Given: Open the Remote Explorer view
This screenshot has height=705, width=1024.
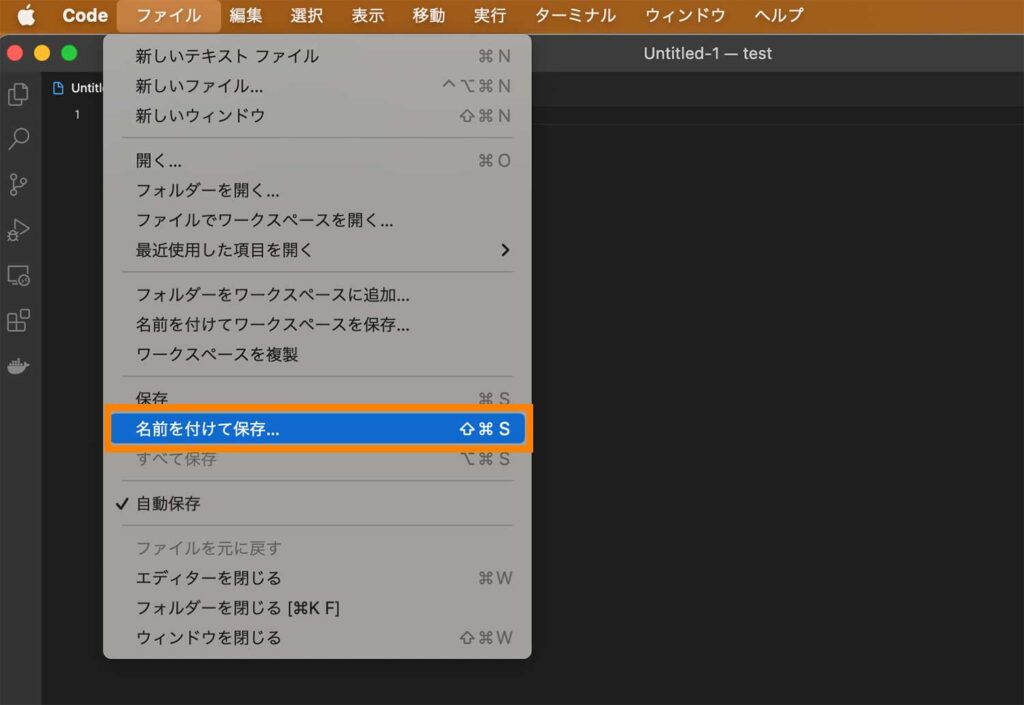Looking at the screenshot, I should coord(19,275).
